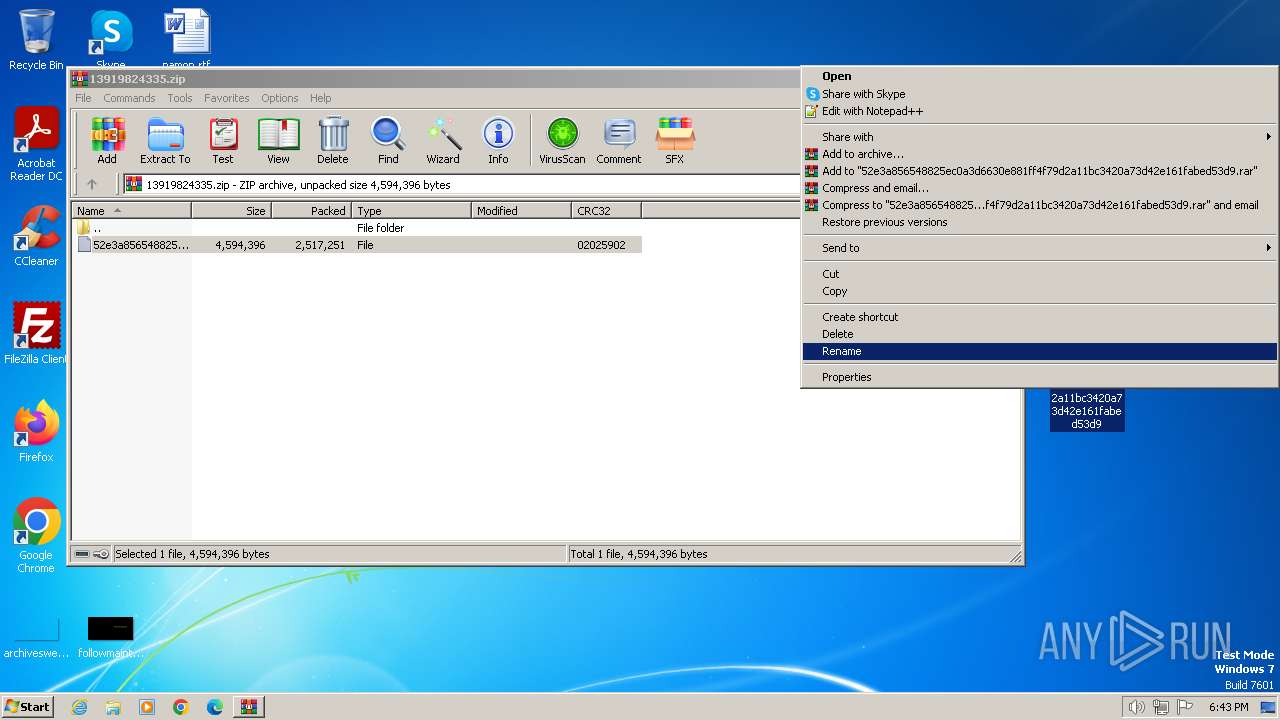Sort by the Type column header
This screenshot has width=1280, height=720.
coord(411,210)
